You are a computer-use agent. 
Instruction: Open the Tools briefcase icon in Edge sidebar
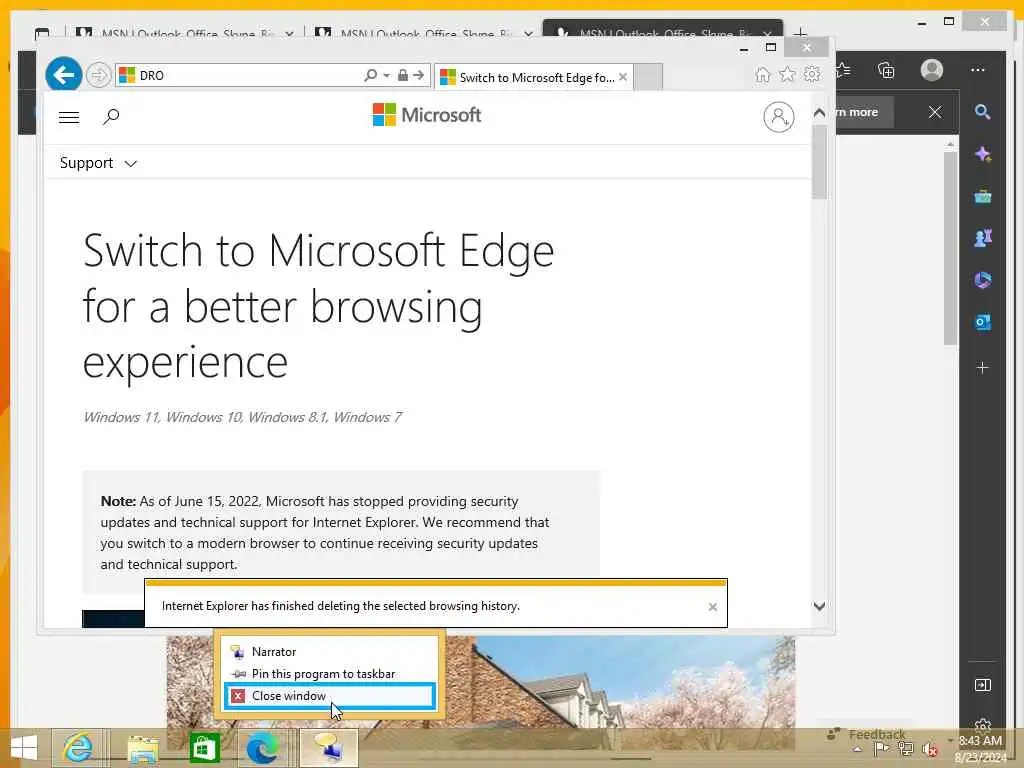pyautogui.click(x=982, y=196)
